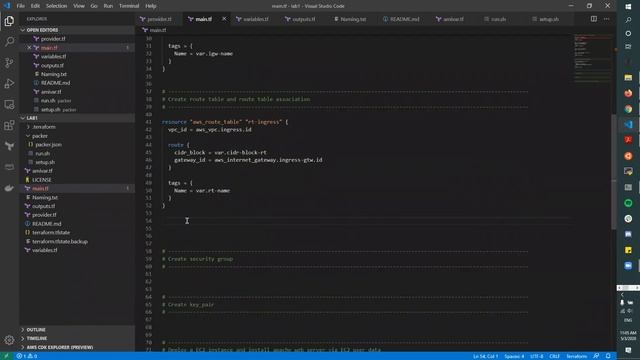Open LICENSE file in the explorer
The height and width of the screenshot is (360, 640).
pyautogui.click(x=41, y=180)
